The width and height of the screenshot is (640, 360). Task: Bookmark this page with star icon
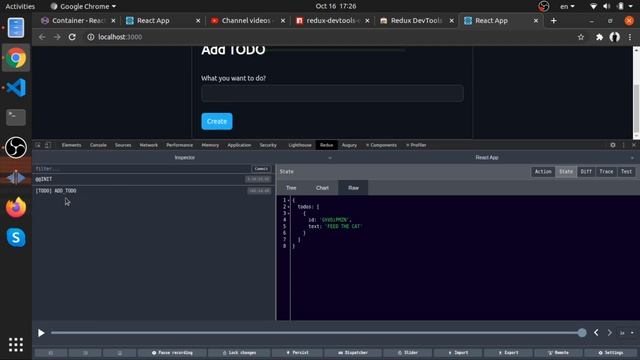point(581,37)
